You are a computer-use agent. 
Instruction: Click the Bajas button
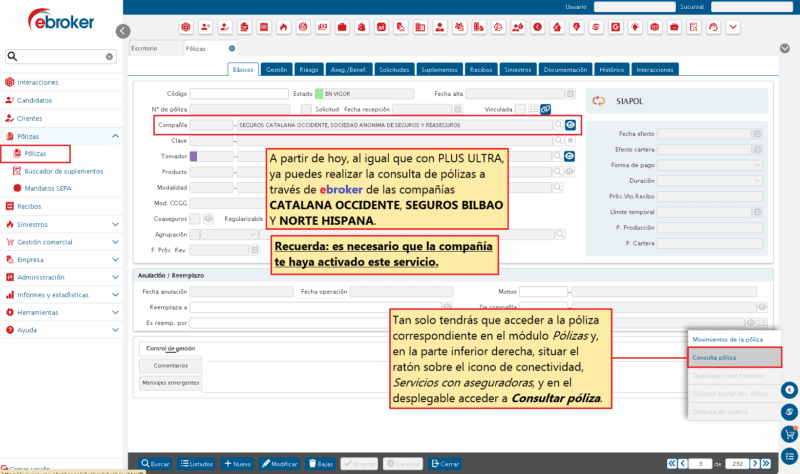click(321, 464)
